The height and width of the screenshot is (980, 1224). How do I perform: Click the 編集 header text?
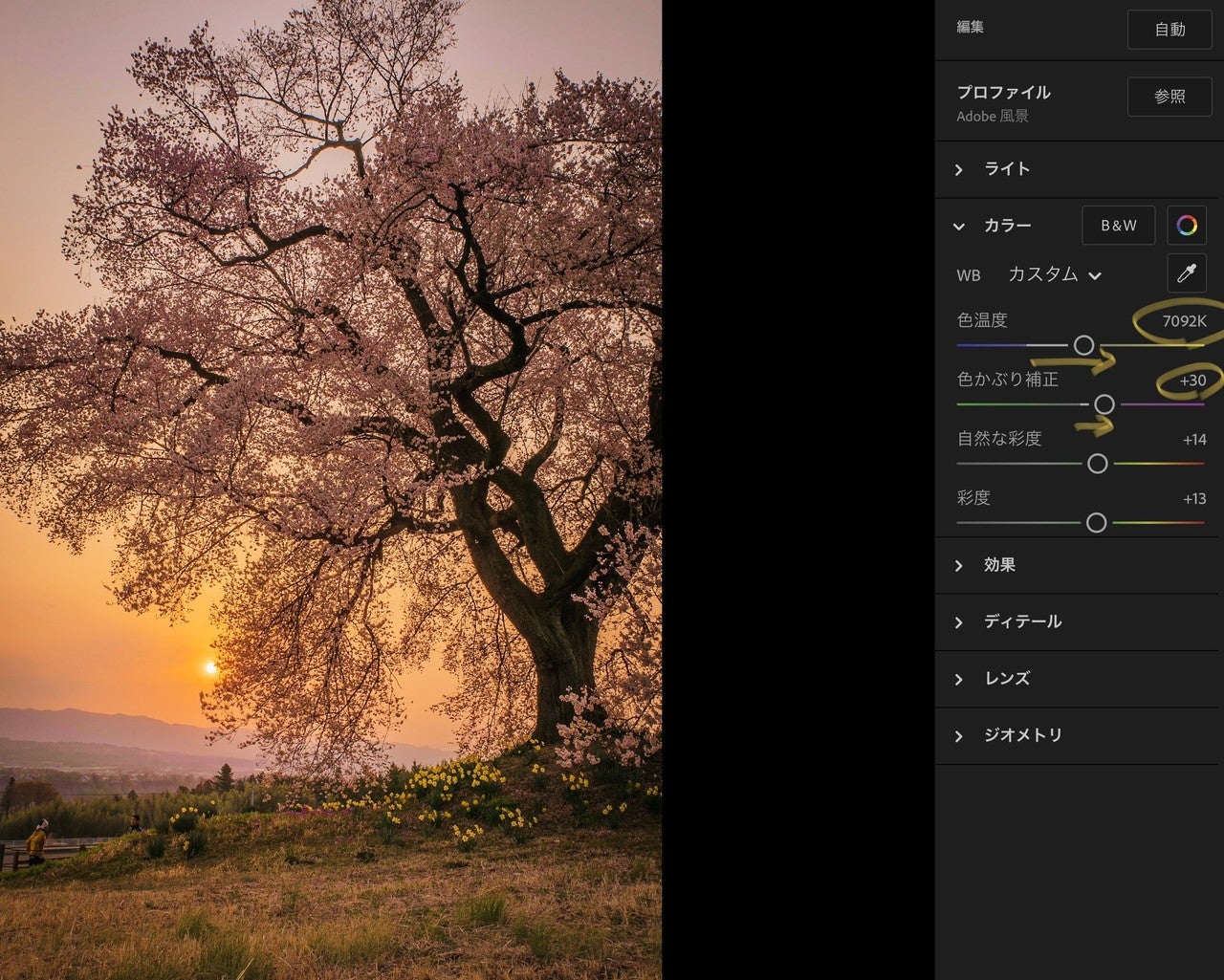tap(970, 27)
